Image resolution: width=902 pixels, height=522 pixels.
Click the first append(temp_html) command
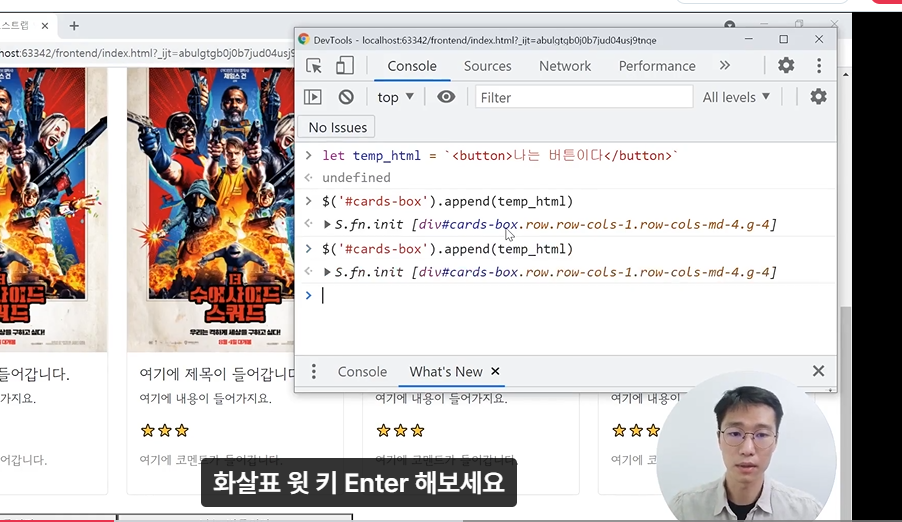coord(448,201)
